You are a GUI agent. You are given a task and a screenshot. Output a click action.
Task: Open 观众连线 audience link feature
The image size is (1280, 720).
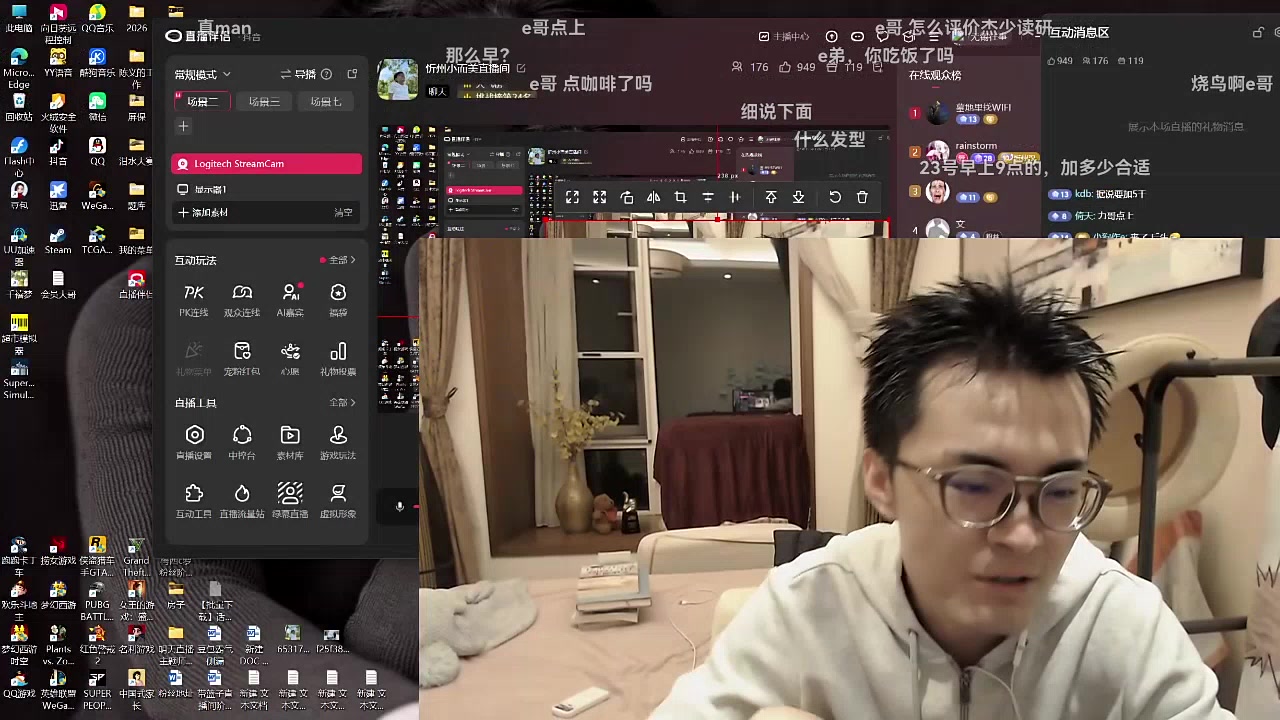click(x=242, y=300)
